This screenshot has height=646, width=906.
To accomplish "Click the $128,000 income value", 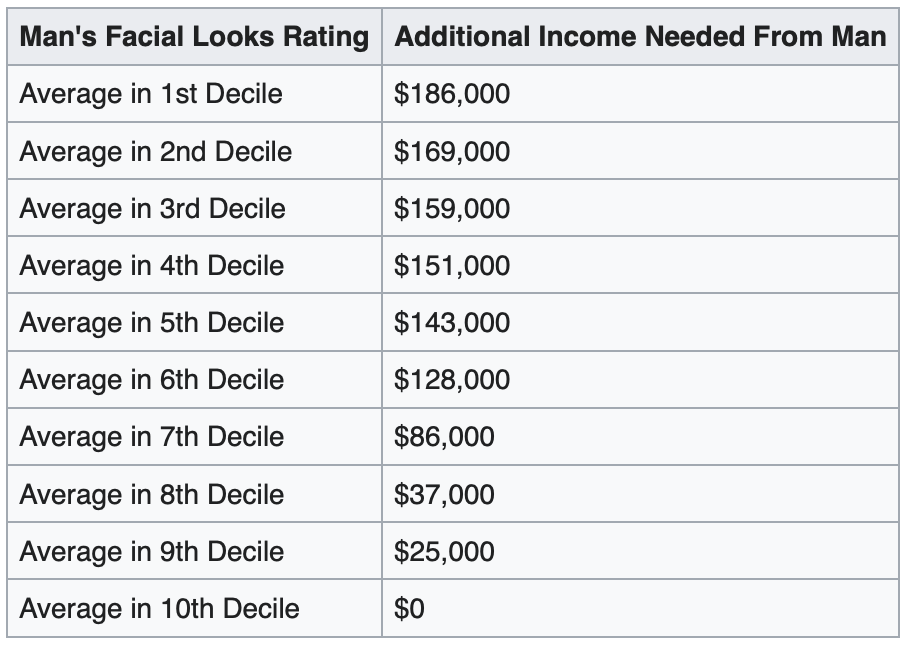I will [452, 380].
